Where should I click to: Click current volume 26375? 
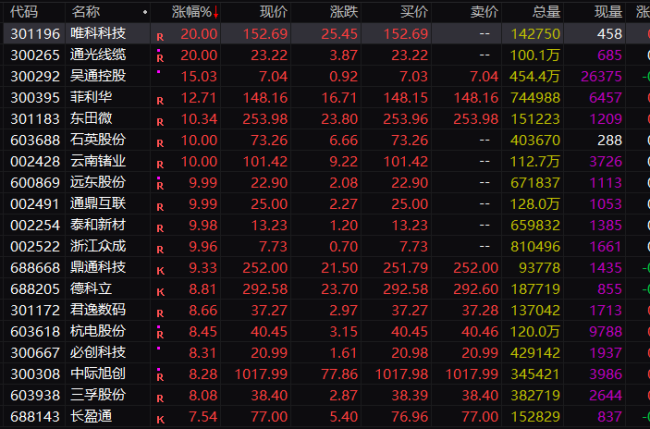coord(601,77)
